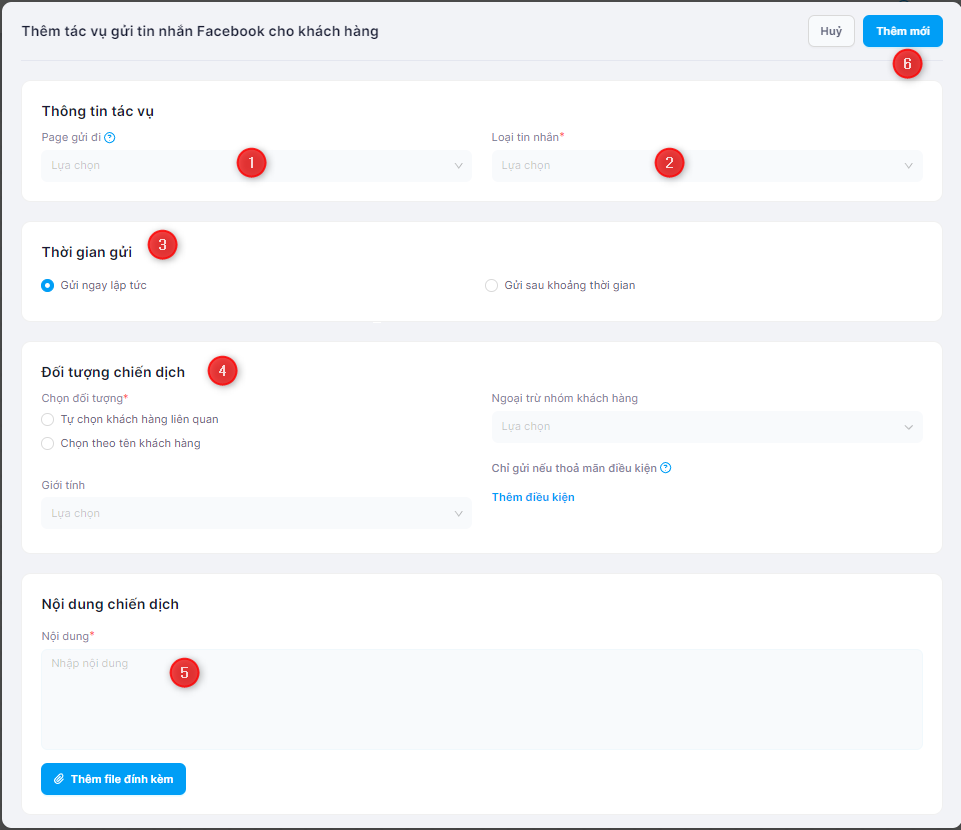Click the help icon beside Page gửi đi
The image size is (961, 830).
coord(110,138)
